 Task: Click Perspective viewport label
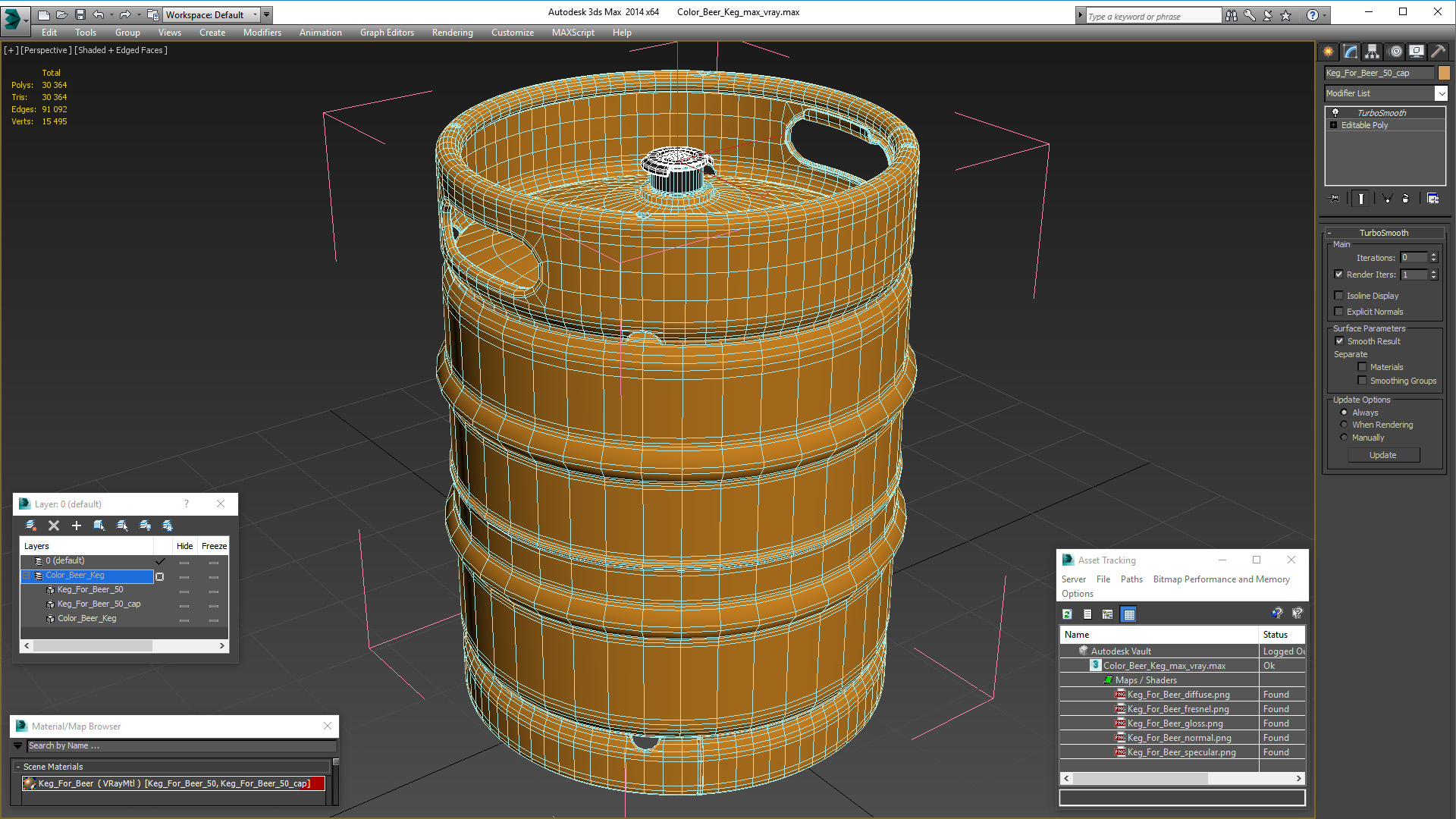pos(46,50)
